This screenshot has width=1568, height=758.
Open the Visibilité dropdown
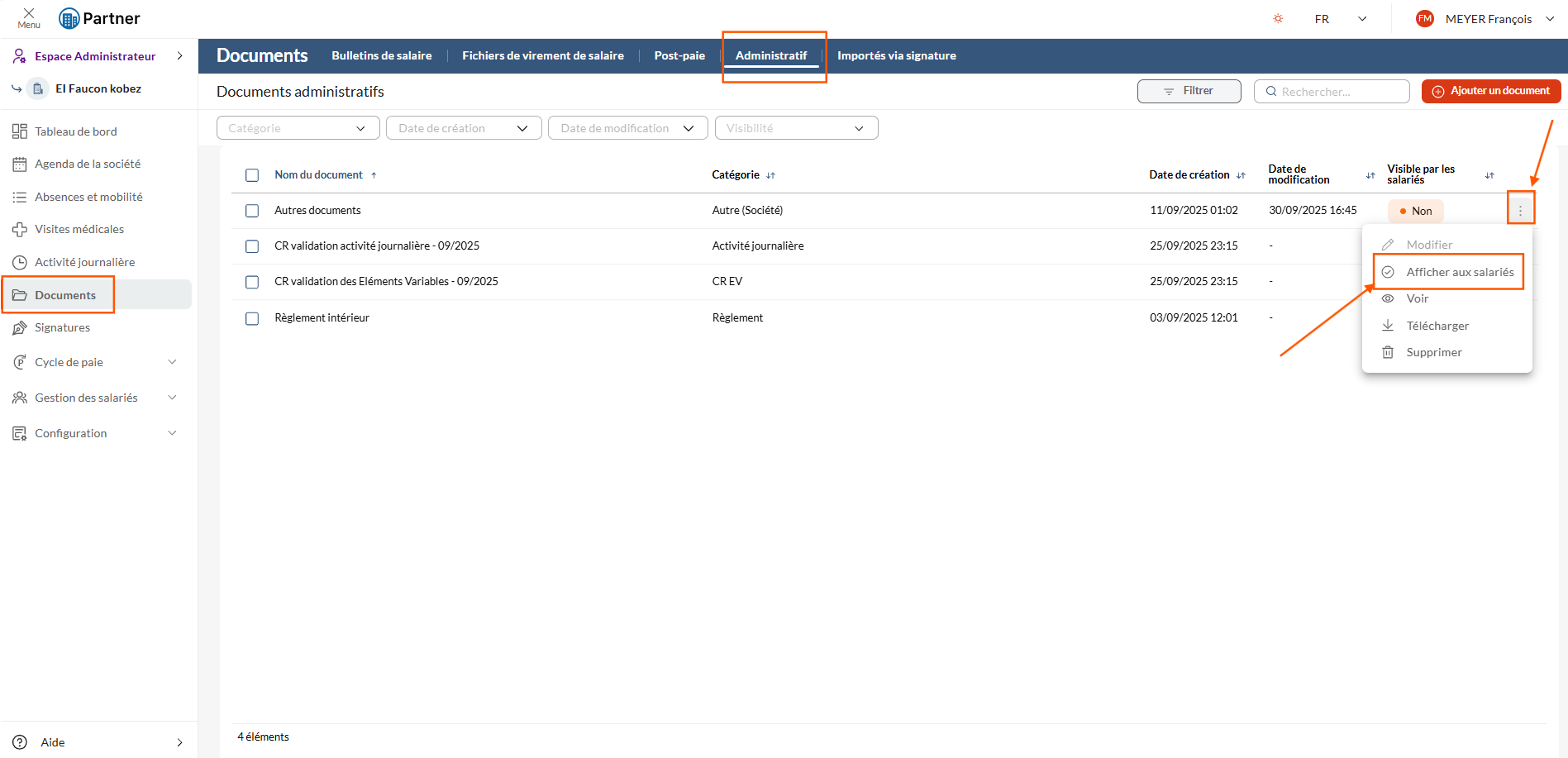pyautogui.click(x=795, y=127)
